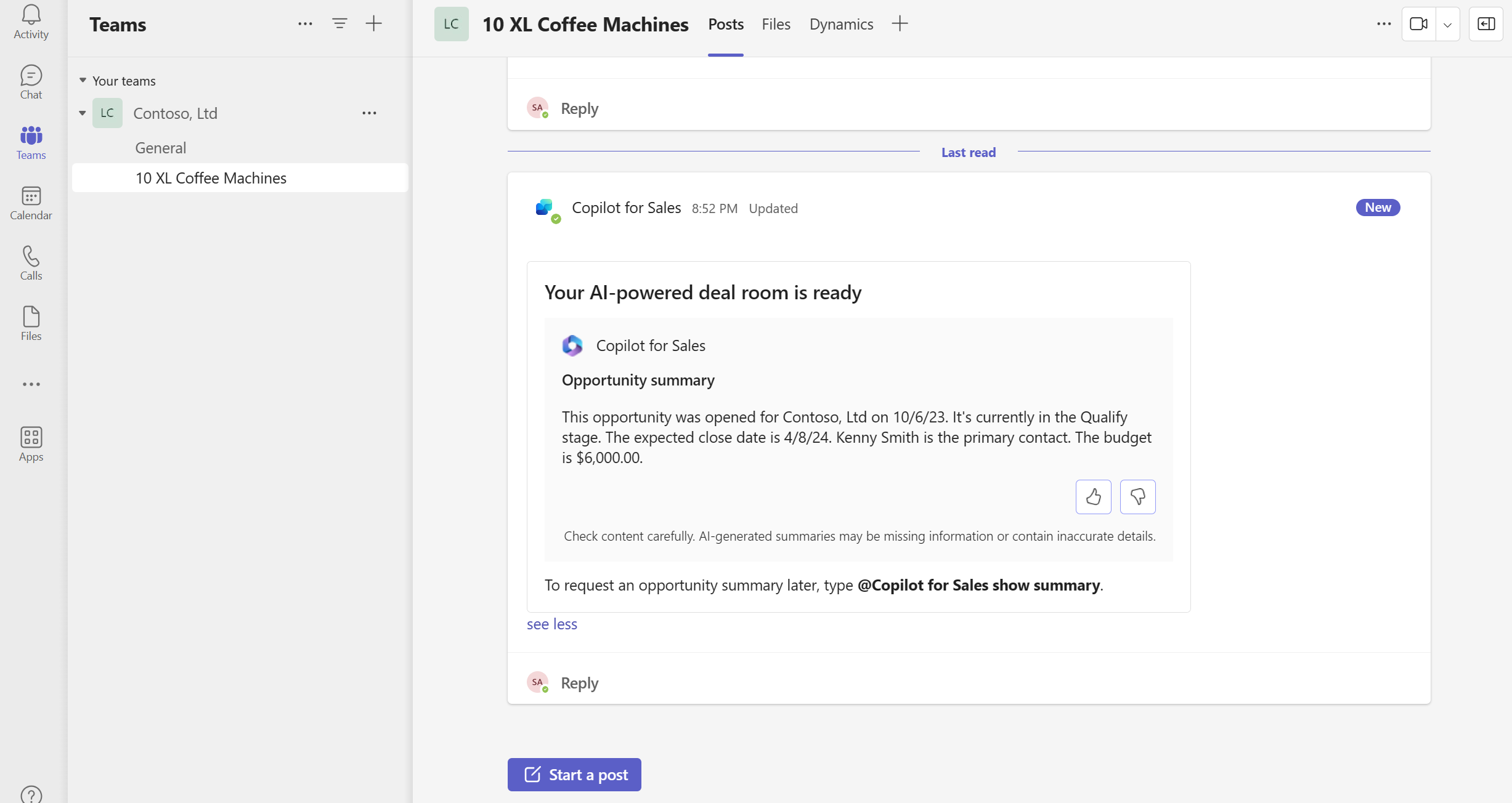Click the video call icon top right
Viewport: 1512px width, 803px height.
1419,21
